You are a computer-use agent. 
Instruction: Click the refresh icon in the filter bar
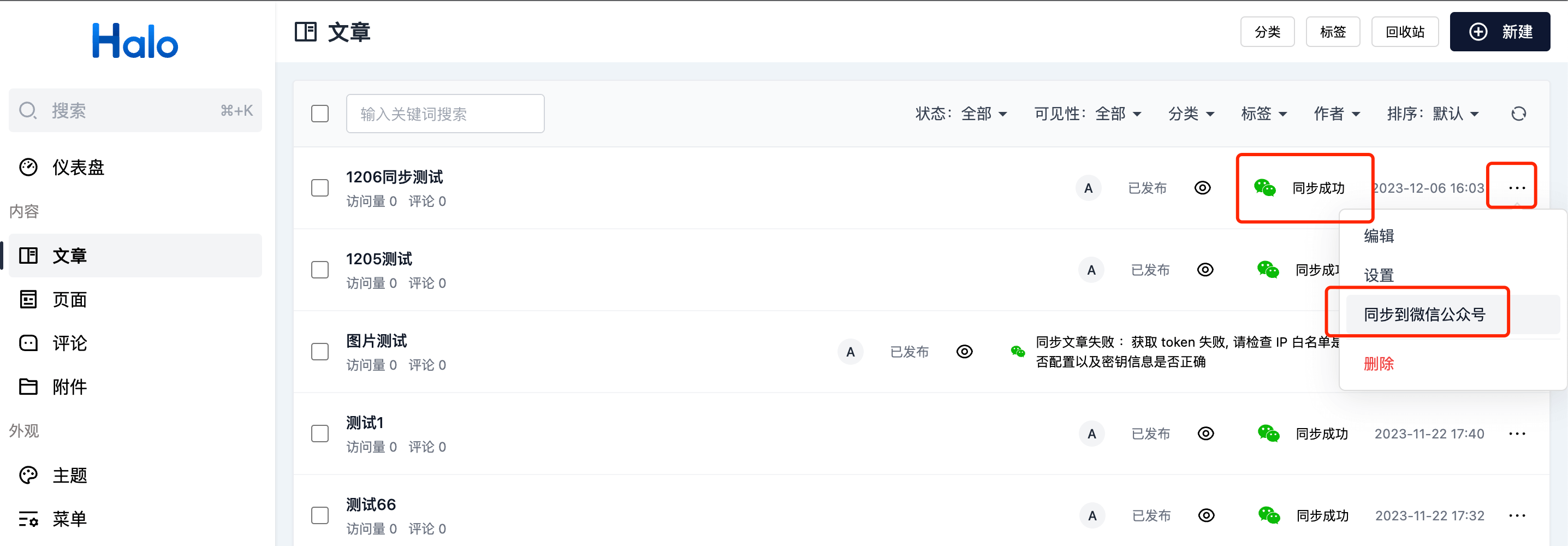[x=1518, y=114]
